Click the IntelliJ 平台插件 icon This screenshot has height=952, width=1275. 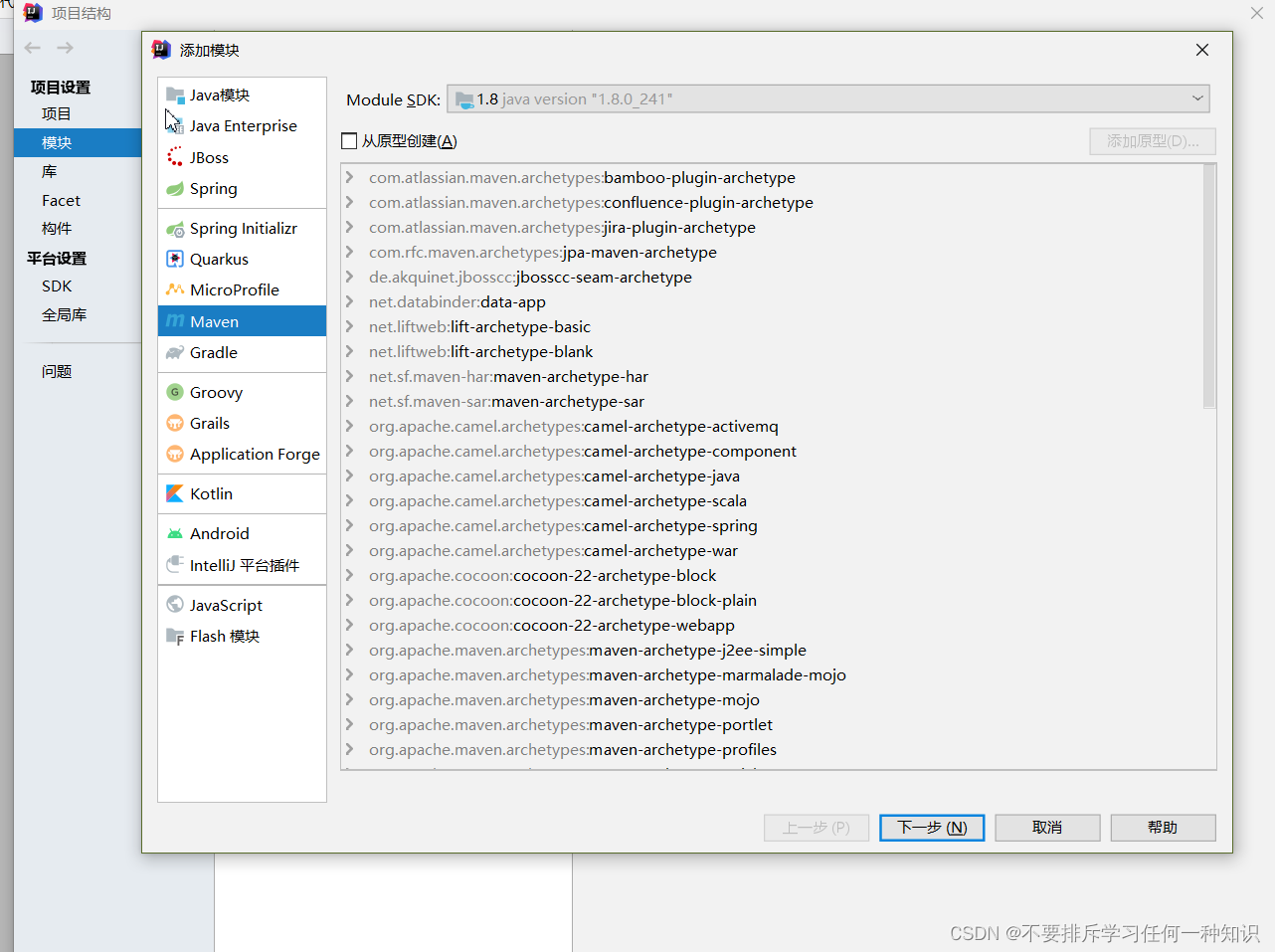pyautogui.click(x=175, y=565)
